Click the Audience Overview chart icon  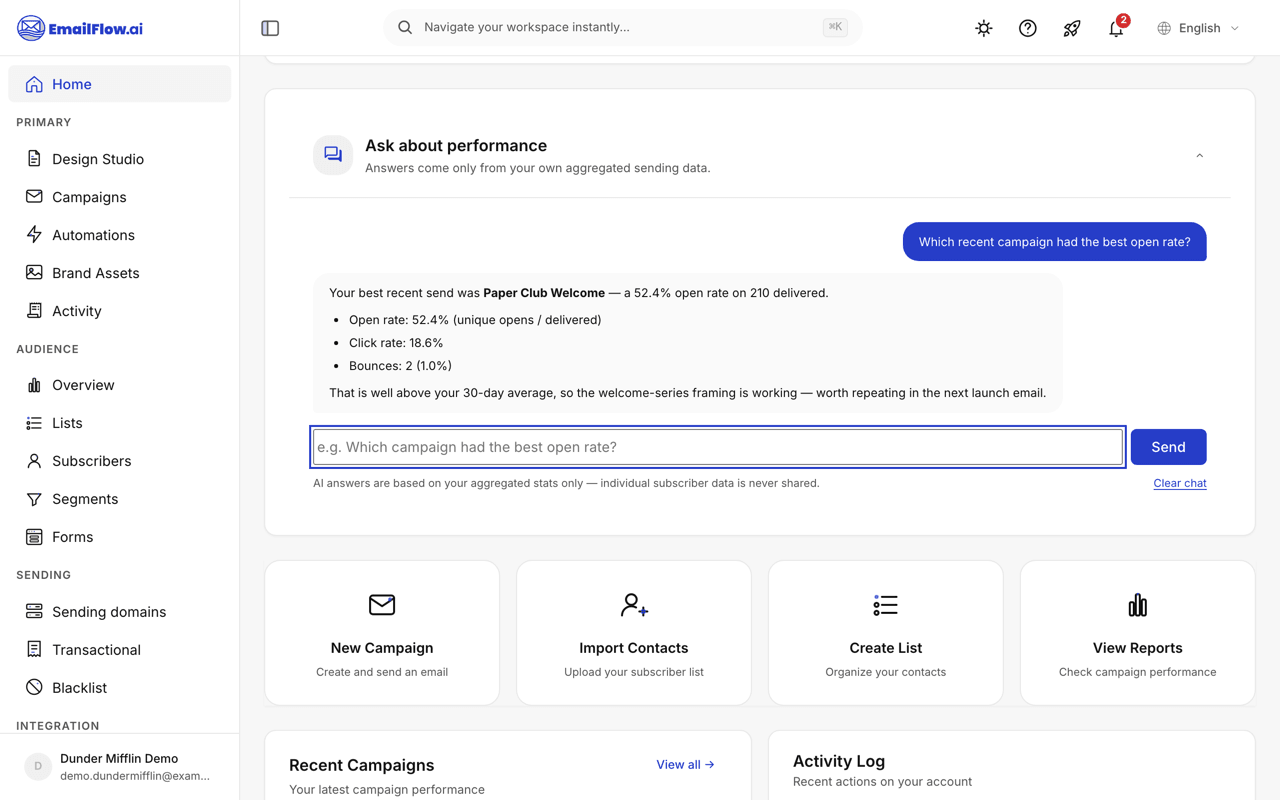pyautogui.click(x=34, y=385)
